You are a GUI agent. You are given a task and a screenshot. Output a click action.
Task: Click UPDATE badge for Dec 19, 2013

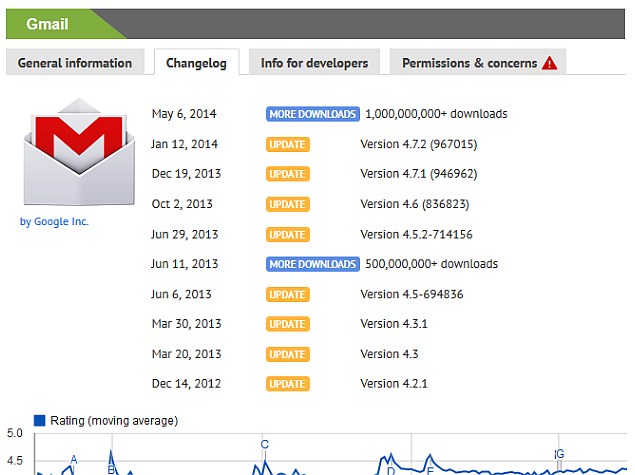point(288,174)
